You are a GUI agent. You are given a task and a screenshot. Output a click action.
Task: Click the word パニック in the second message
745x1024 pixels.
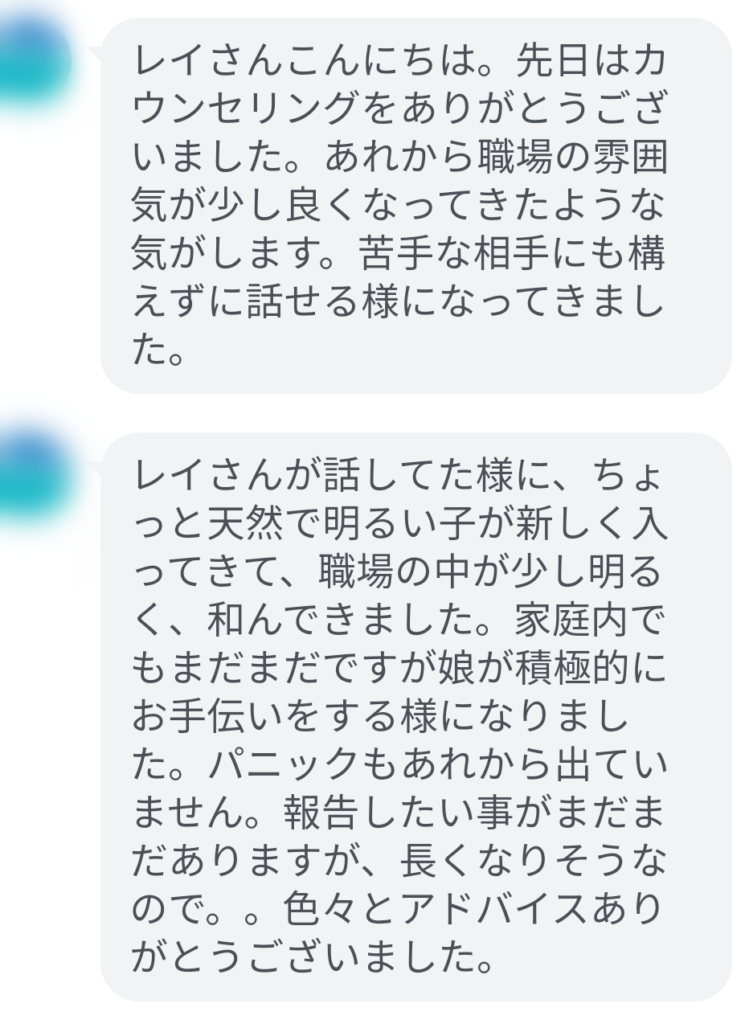click(283, 766)
